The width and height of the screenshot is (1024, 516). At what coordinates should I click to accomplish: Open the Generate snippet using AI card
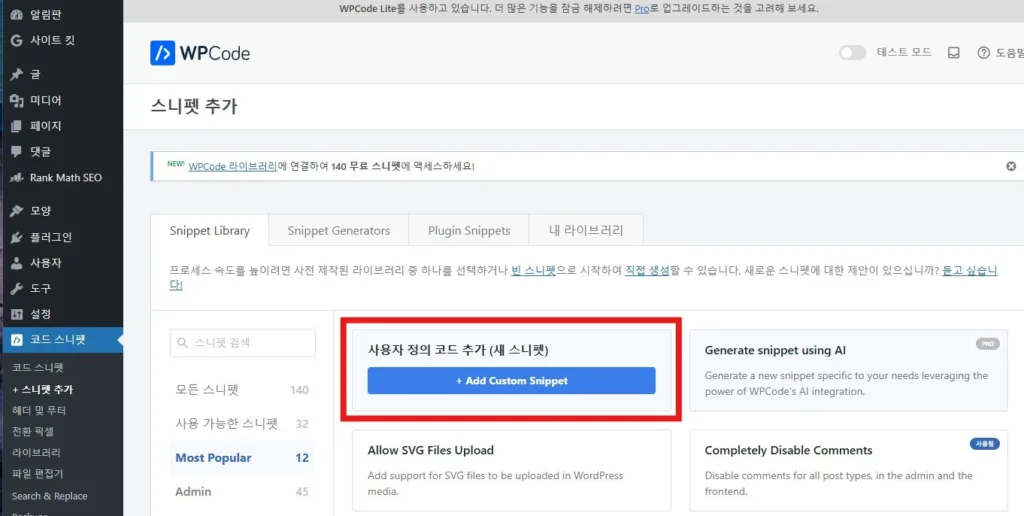(848, 370)
